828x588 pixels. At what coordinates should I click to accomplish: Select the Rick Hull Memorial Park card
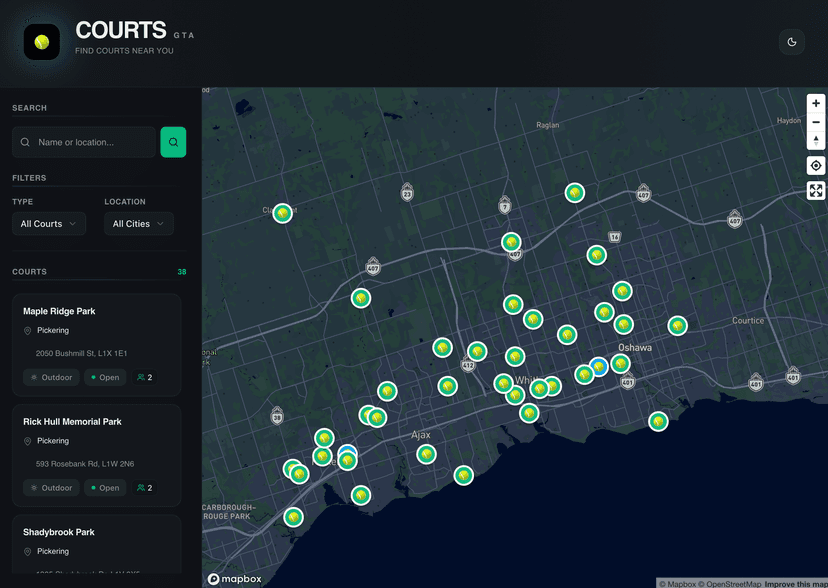pos(95,455)
